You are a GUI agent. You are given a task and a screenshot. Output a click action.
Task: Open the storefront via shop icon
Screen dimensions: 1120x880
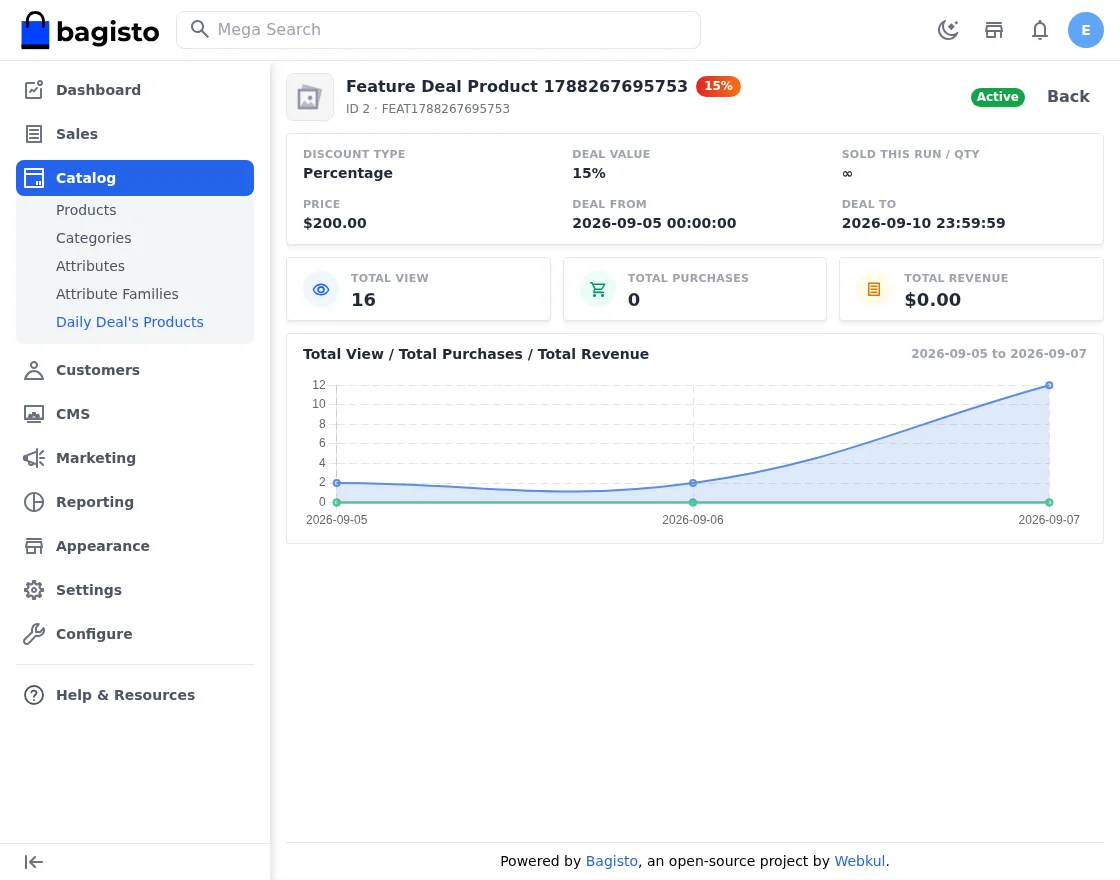pos(994,30)
